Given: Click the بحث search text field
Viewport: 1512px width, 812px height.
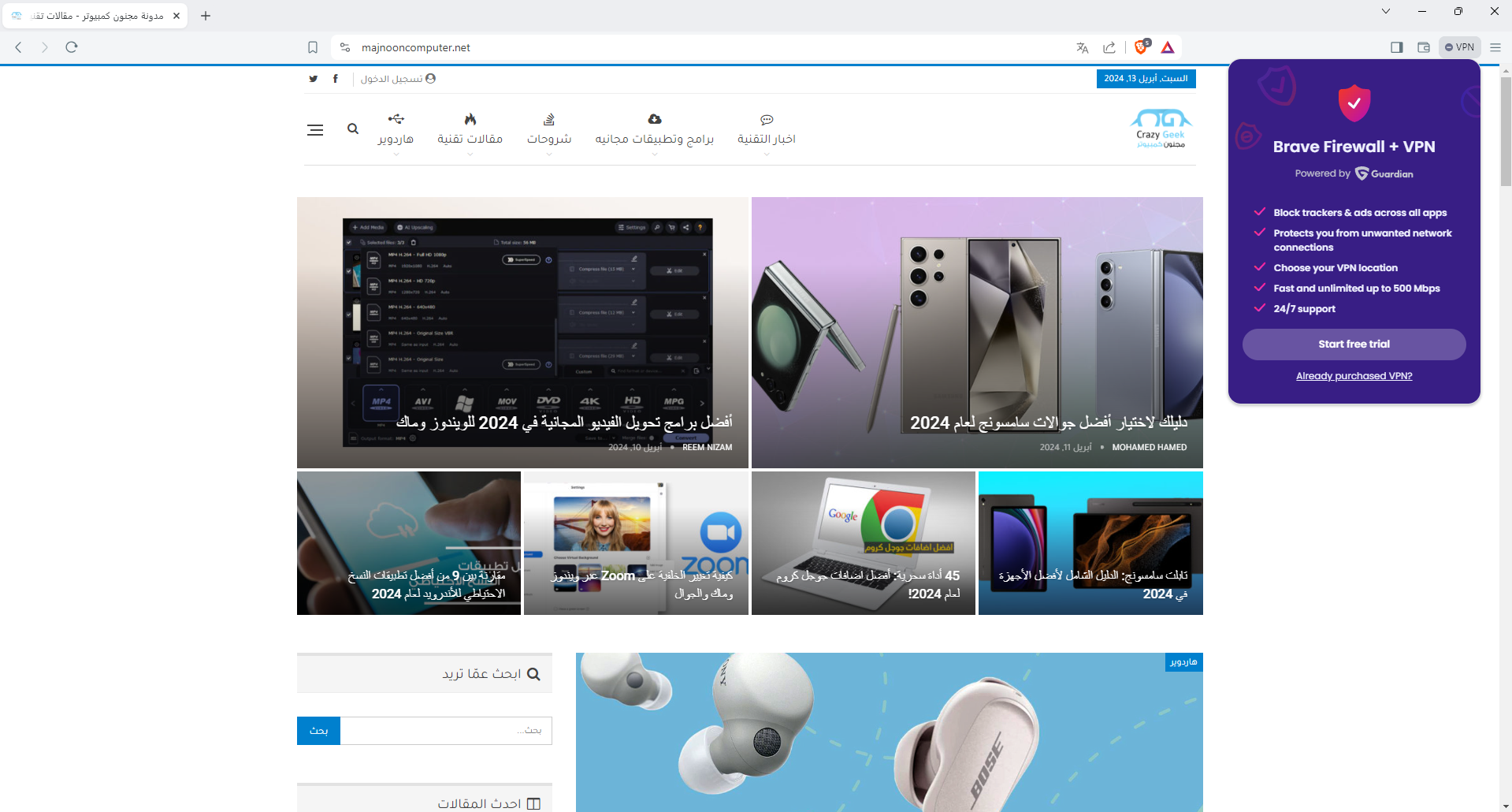Looking at the screenshot, I should tap(446, 731).
